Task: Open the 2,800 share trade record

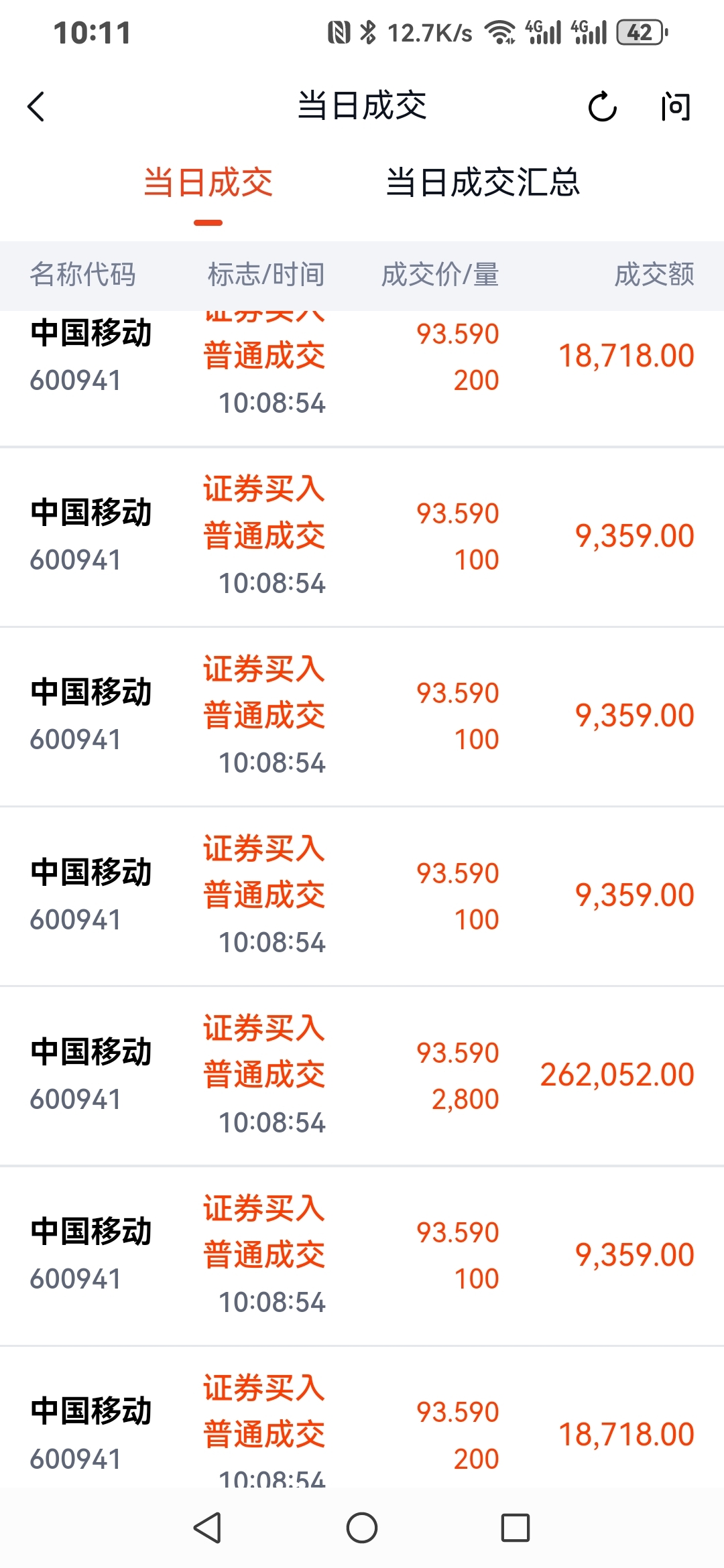Action: point(362,1075)
